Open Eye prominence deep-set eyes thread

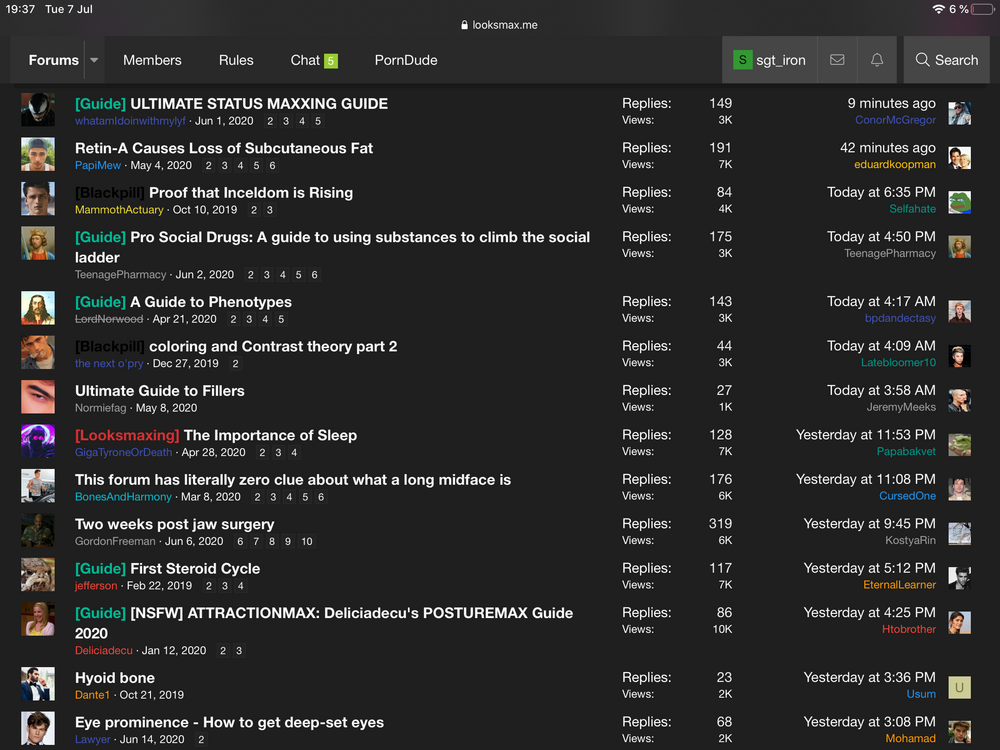click(230, 723)
